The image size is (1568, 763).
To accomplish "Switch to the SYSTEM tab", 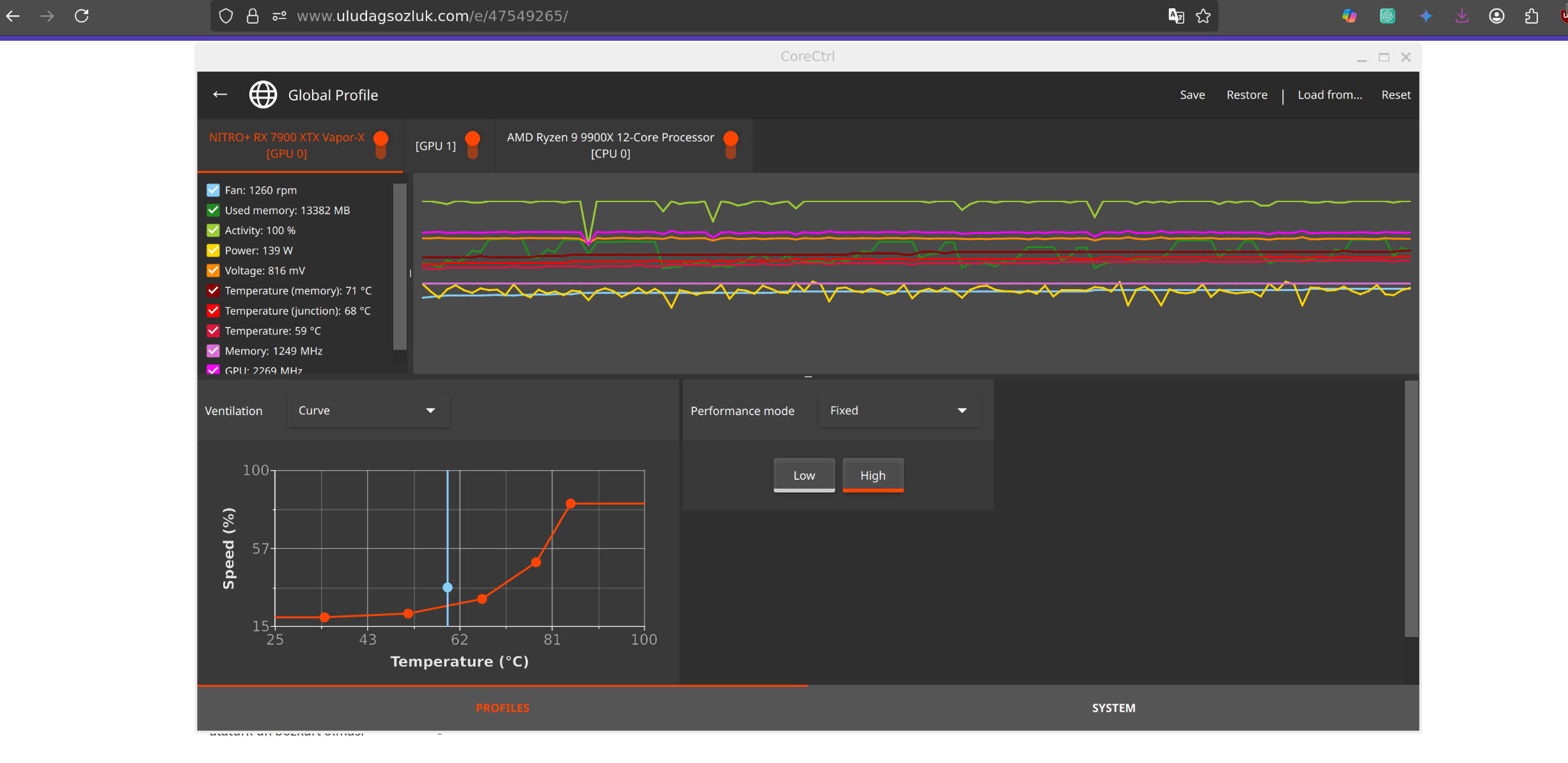I will (x=1113, y=708).
